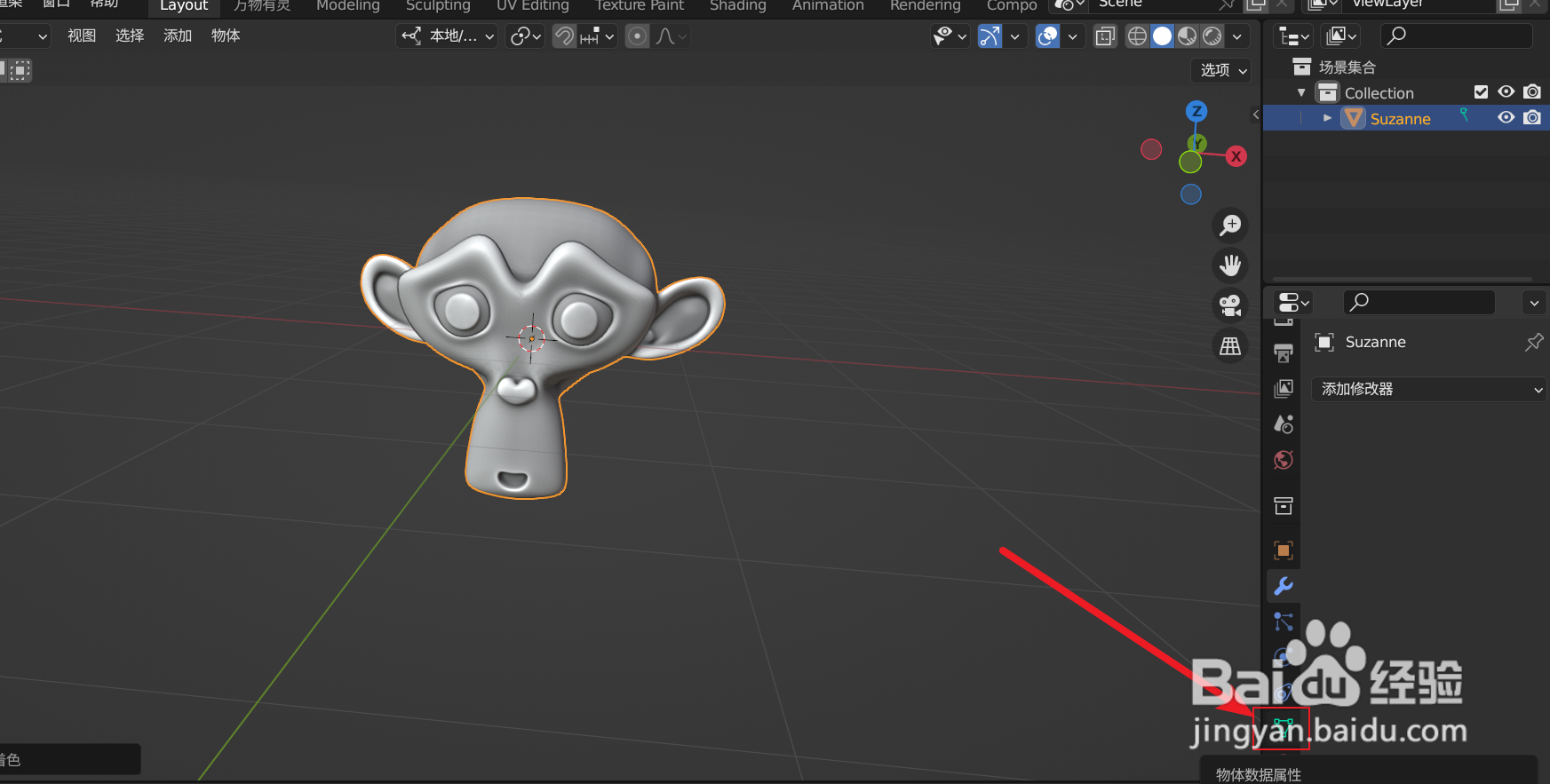Screen dimensions: 1550x784
Task: Uncheck Collection exclude checkbox
Action: click(x=1481, y=92)
